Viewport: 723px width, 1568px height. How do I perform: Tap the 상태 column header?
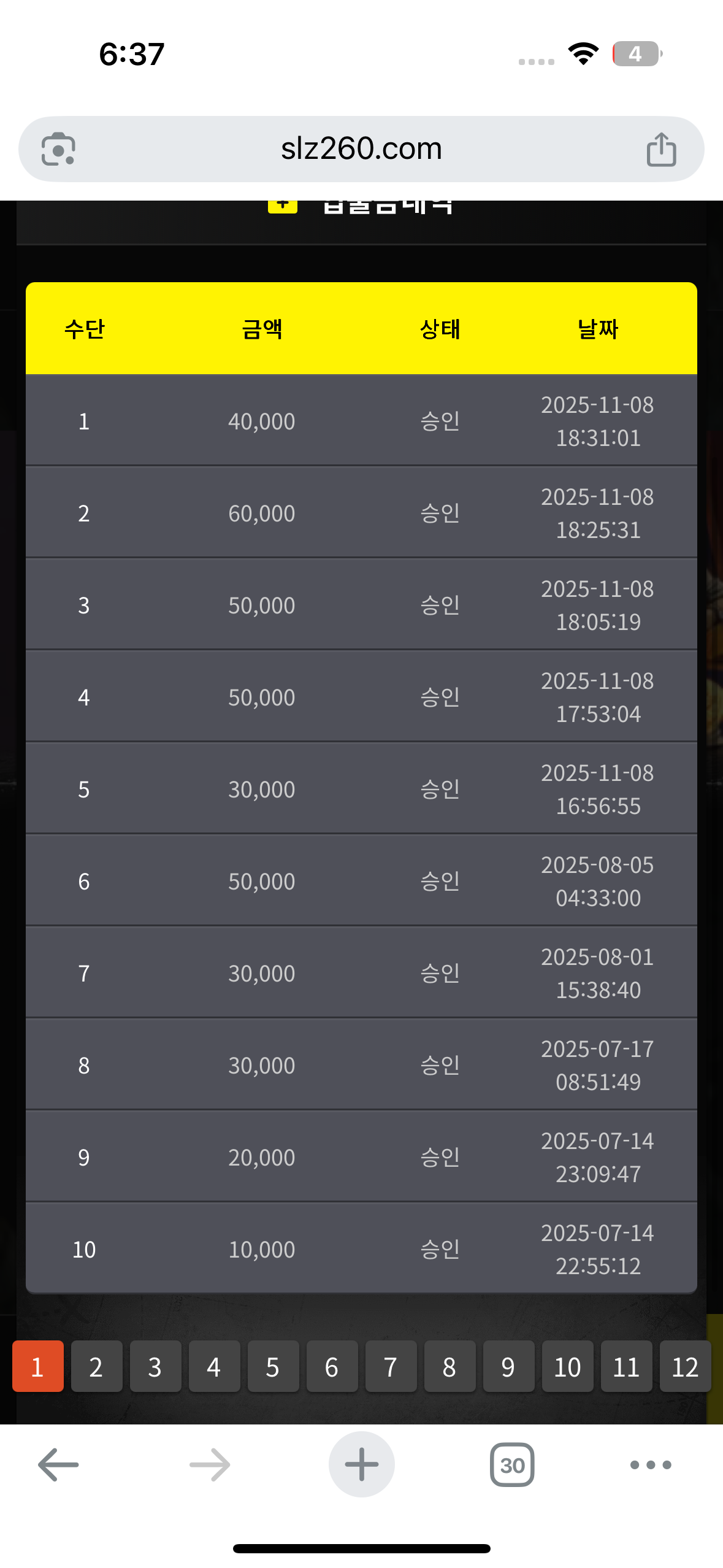[440, 329]
